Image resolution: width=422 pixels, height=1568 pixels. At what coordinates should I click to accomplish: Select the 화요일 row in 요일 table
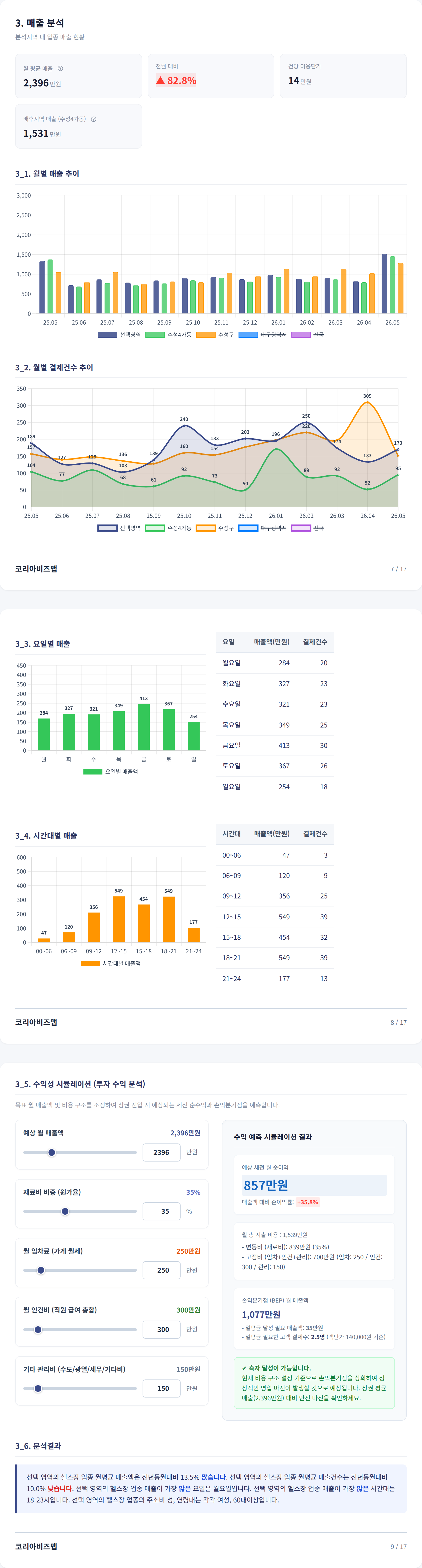click(275, 684)
